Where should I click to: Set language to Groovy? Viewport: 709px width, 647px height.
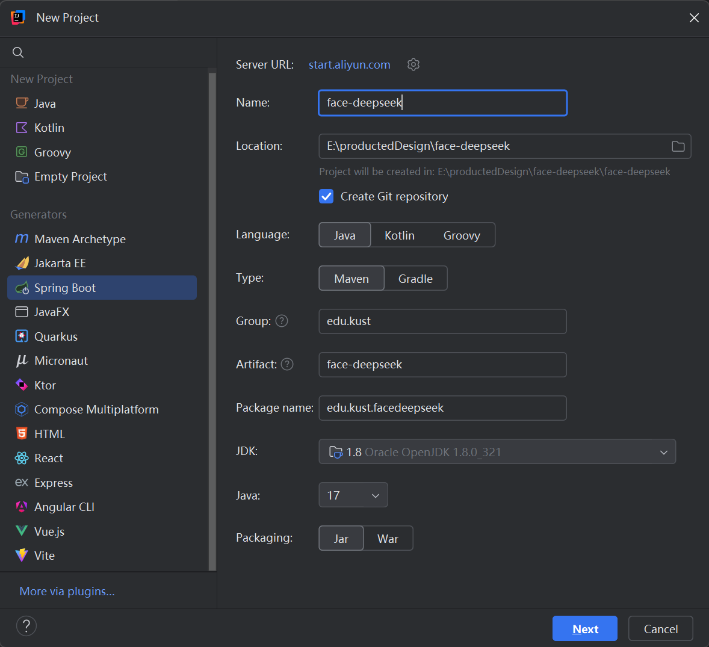462,236
